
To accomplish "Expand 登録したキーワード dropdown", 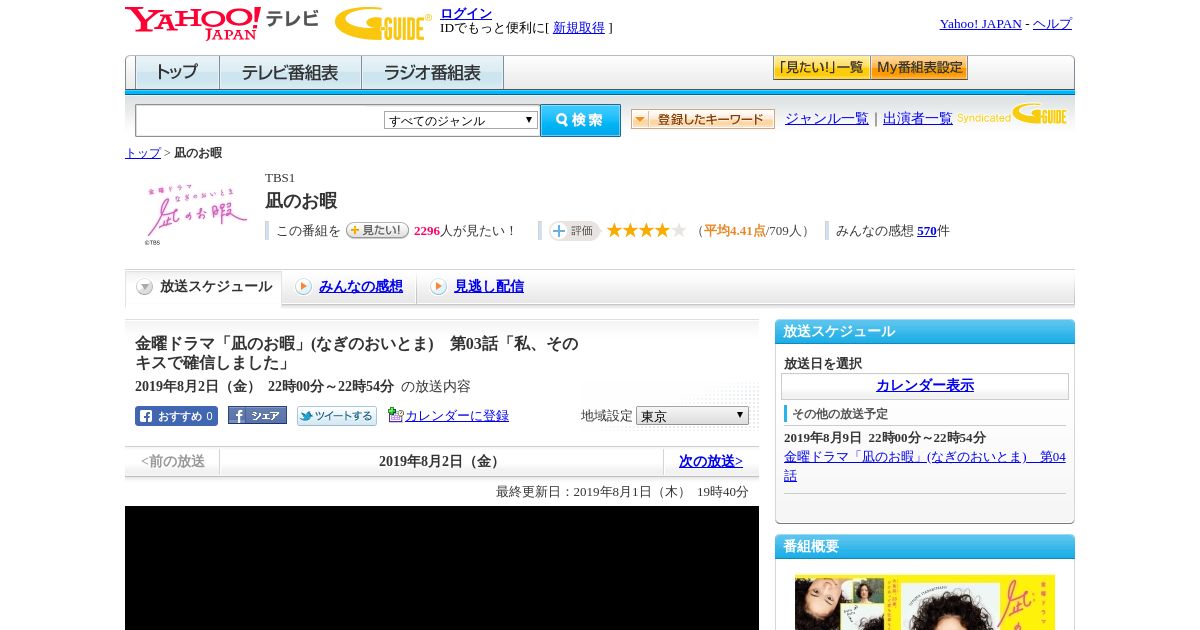I will 703,119.
